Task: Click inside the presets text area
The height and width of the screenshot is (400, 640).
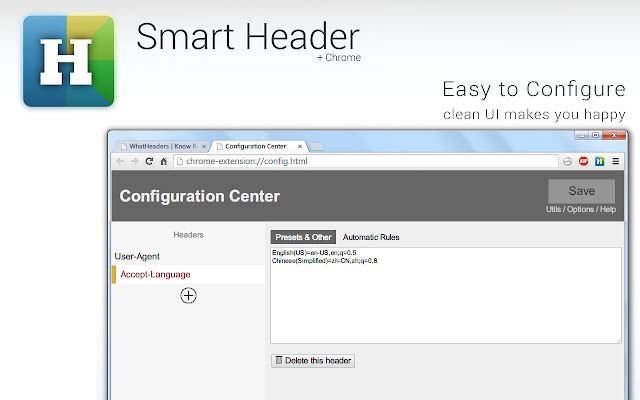Action: coord(445,300)
